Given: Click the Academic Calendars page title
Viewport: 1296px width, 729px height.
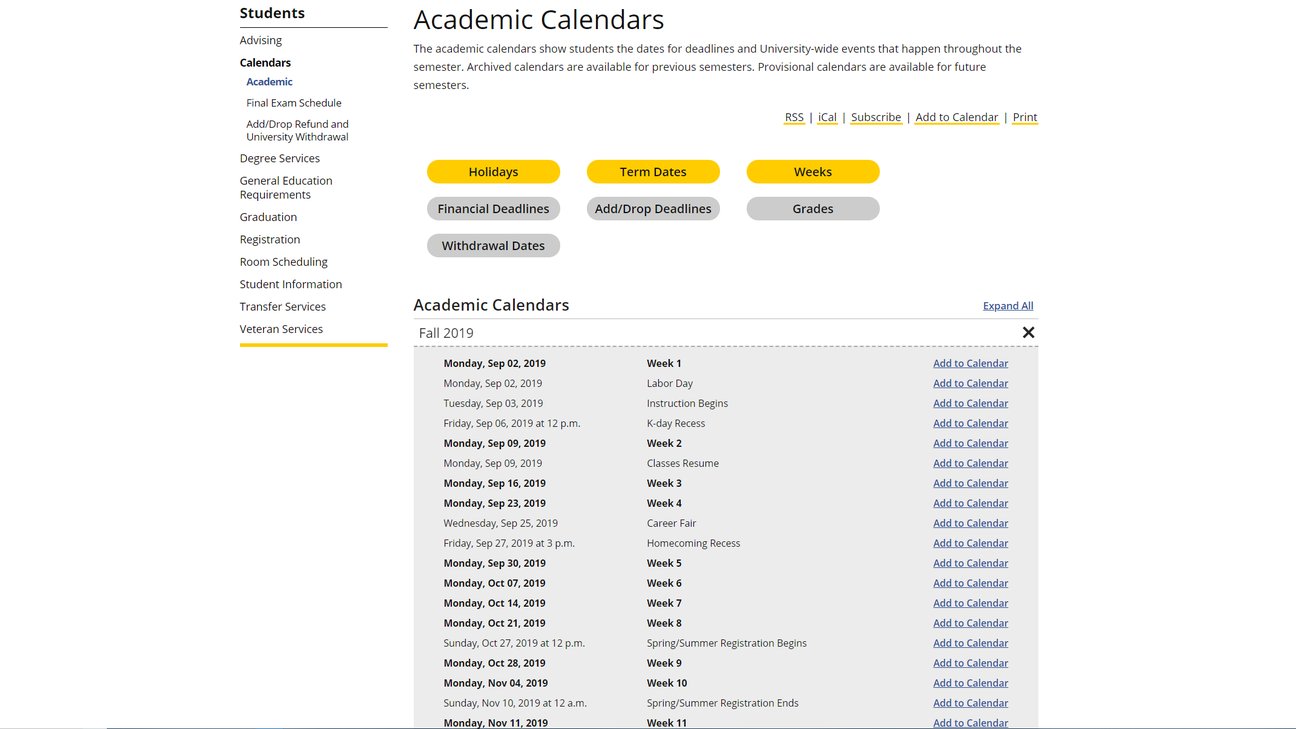Looking at the screenshot, I should pos(539,19).
